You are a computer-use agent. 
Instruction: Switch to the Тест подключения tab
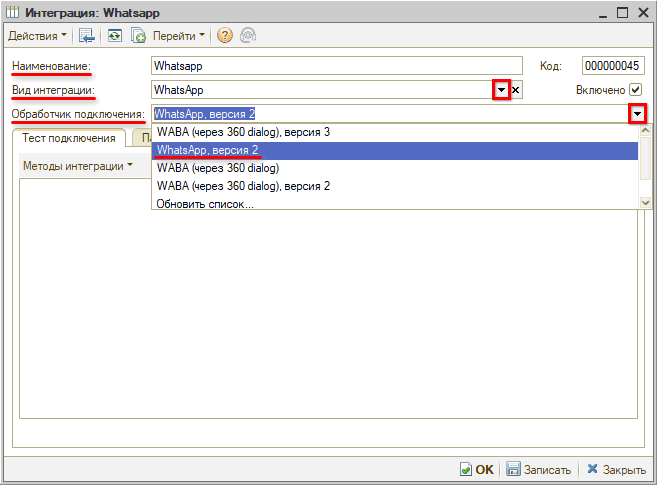(69, 138)
